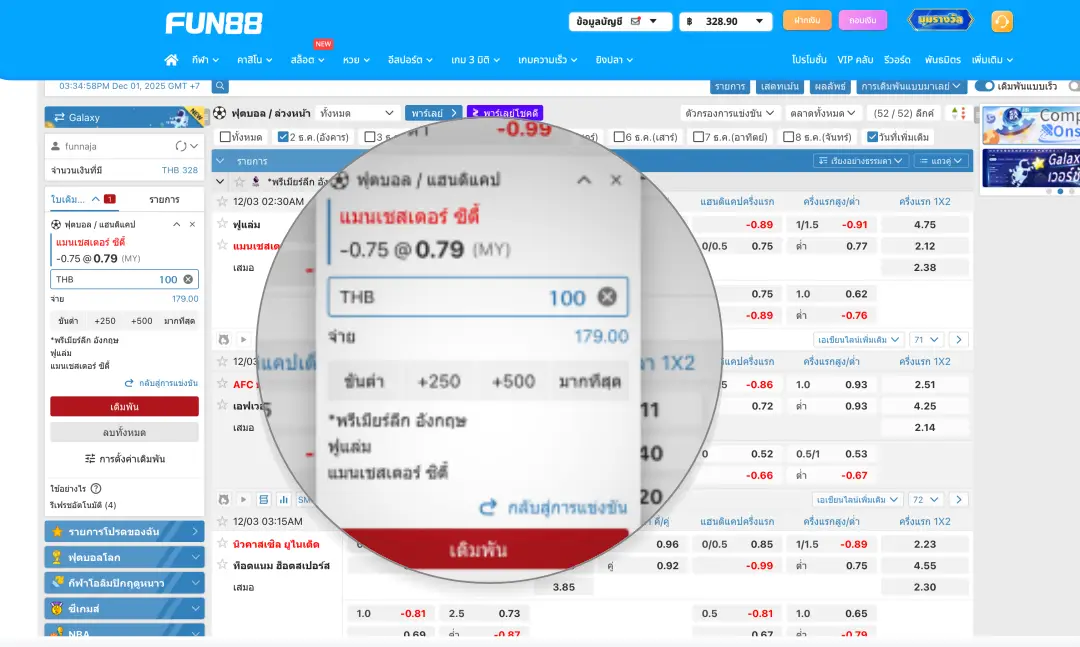Image resolution: width=1080 pixels, height=647 pixels.
Task: Toggle the เดิมพันแบบเร็ว quick bet switch
Action: pyautogui.click(x=984, y=86)
